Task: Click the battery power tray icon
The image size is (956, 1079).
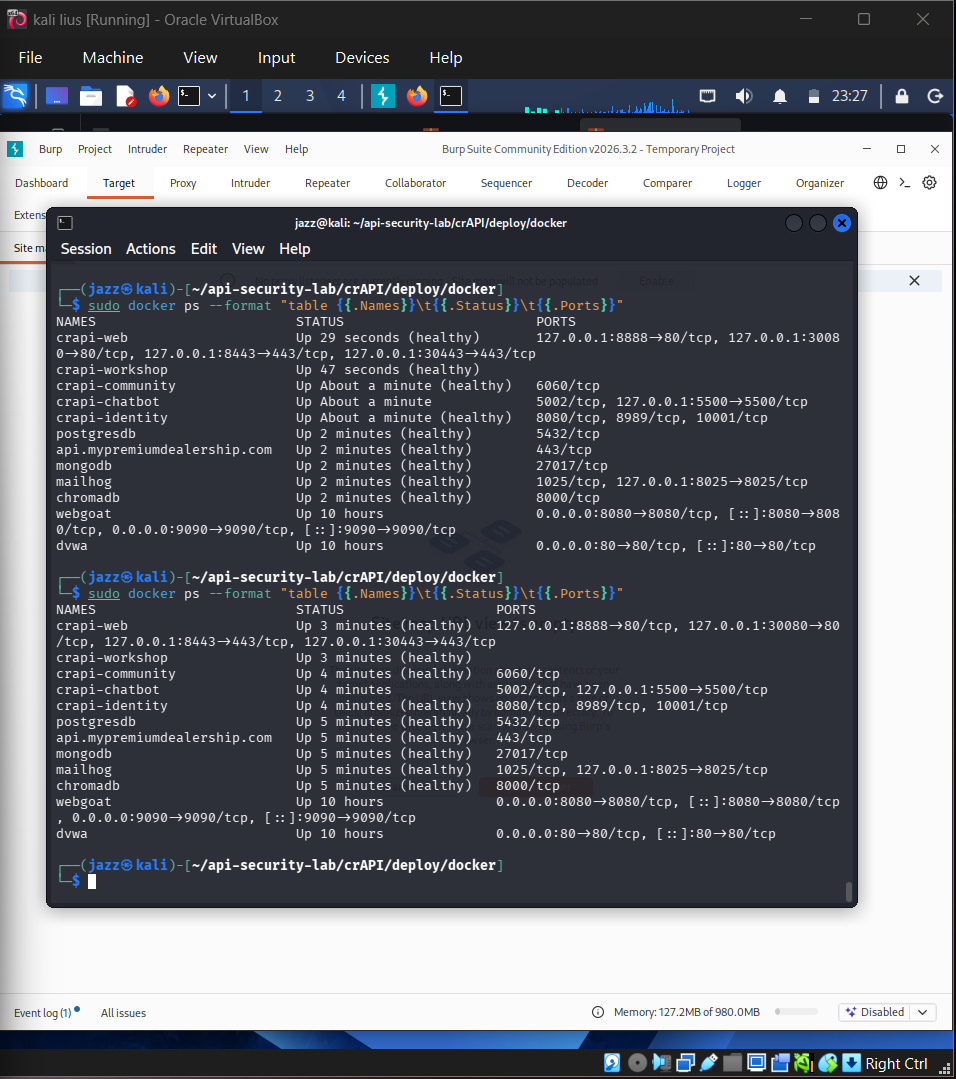Action: [814, 96]
